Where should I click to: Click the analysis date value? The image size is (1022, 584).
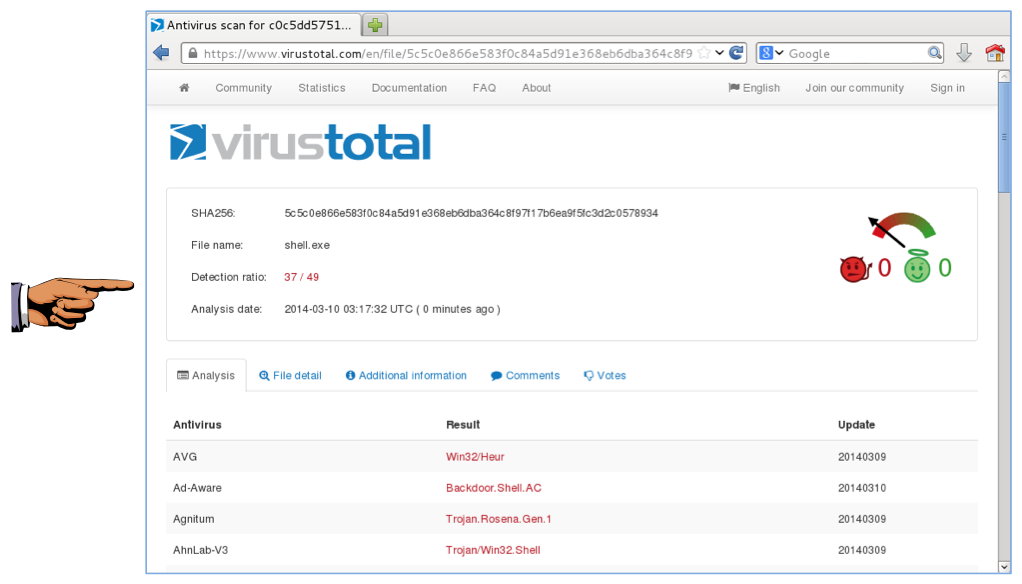click(x=392, y=309)
